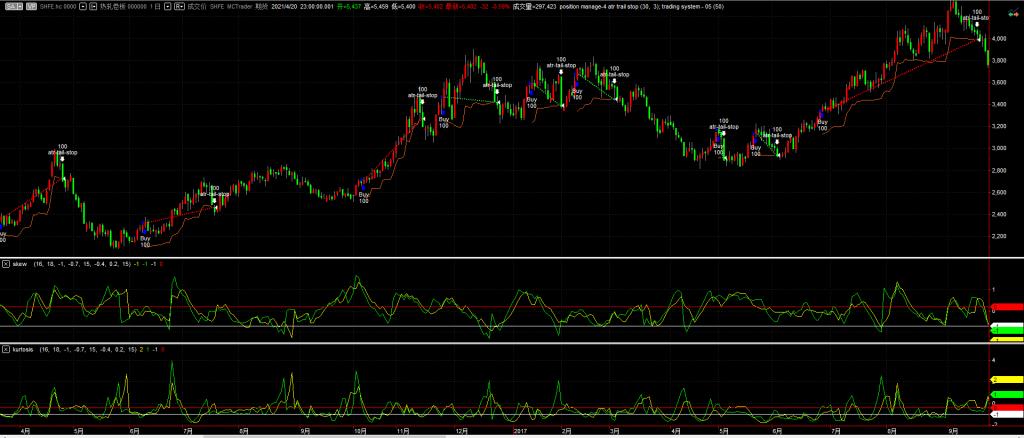The width and height of the screenshot is (1024, 438).
Task: Open the dropdown arrow right after SHFE.hc 0000
Action: click(82, 6)
